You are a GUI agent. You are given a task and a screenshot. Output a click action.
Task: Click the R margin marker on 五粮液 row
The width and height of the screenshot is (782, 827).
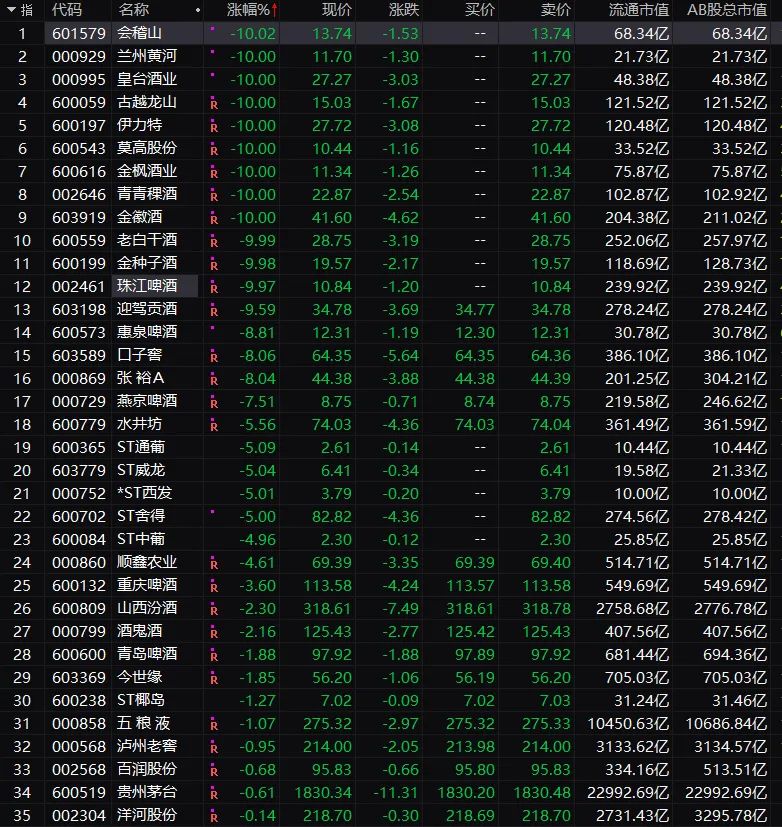click(x=214, y=725)
